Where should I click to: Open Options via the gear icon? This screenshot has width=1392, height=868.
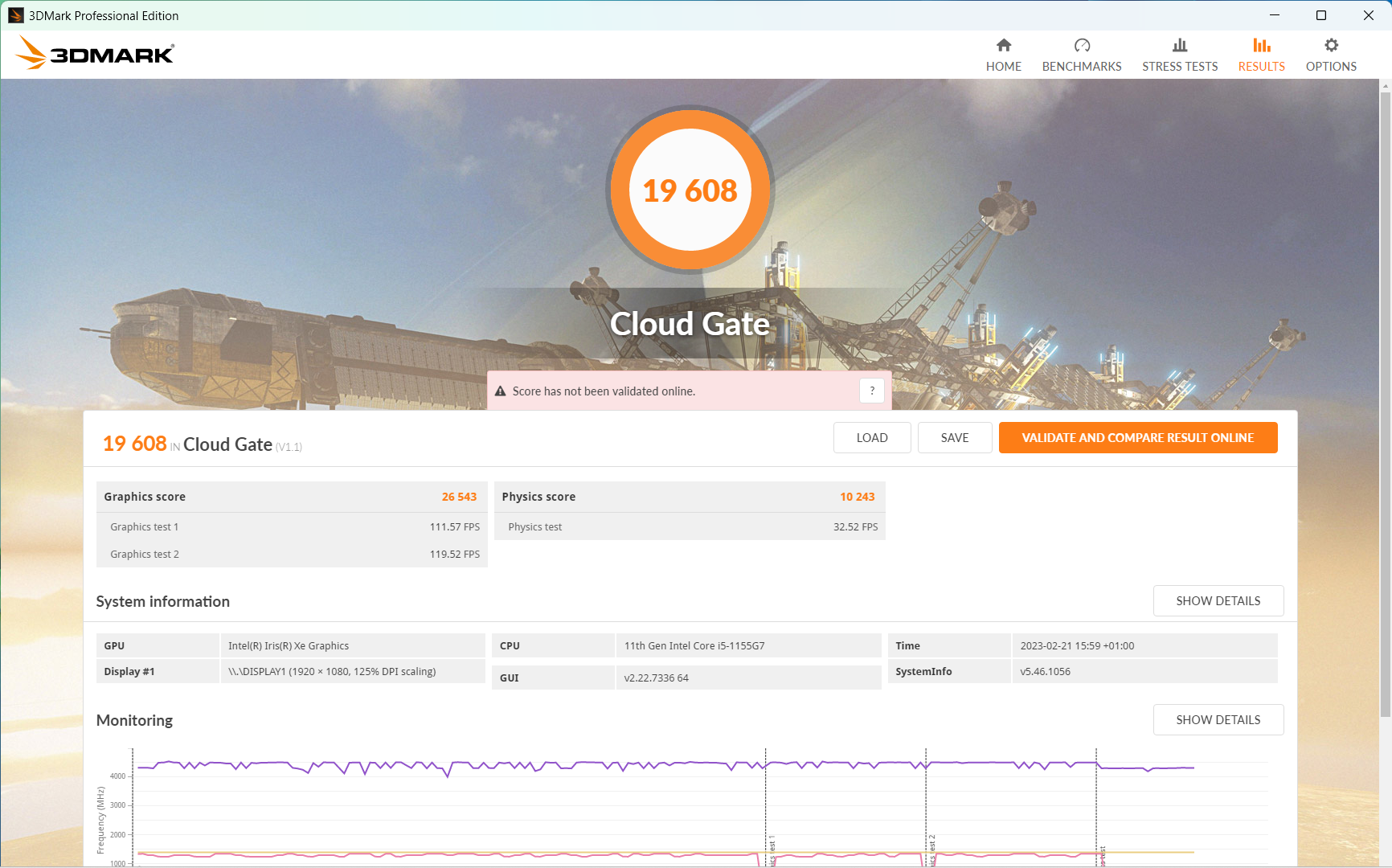1331,46
